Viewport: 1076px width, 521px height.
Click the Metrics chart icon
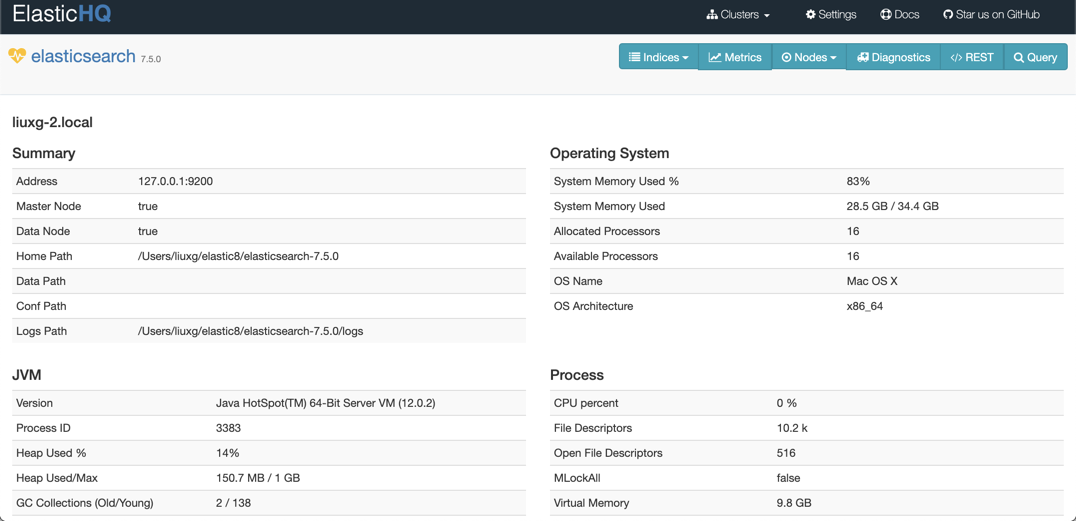pyautogui.click(x=715, y=57)
